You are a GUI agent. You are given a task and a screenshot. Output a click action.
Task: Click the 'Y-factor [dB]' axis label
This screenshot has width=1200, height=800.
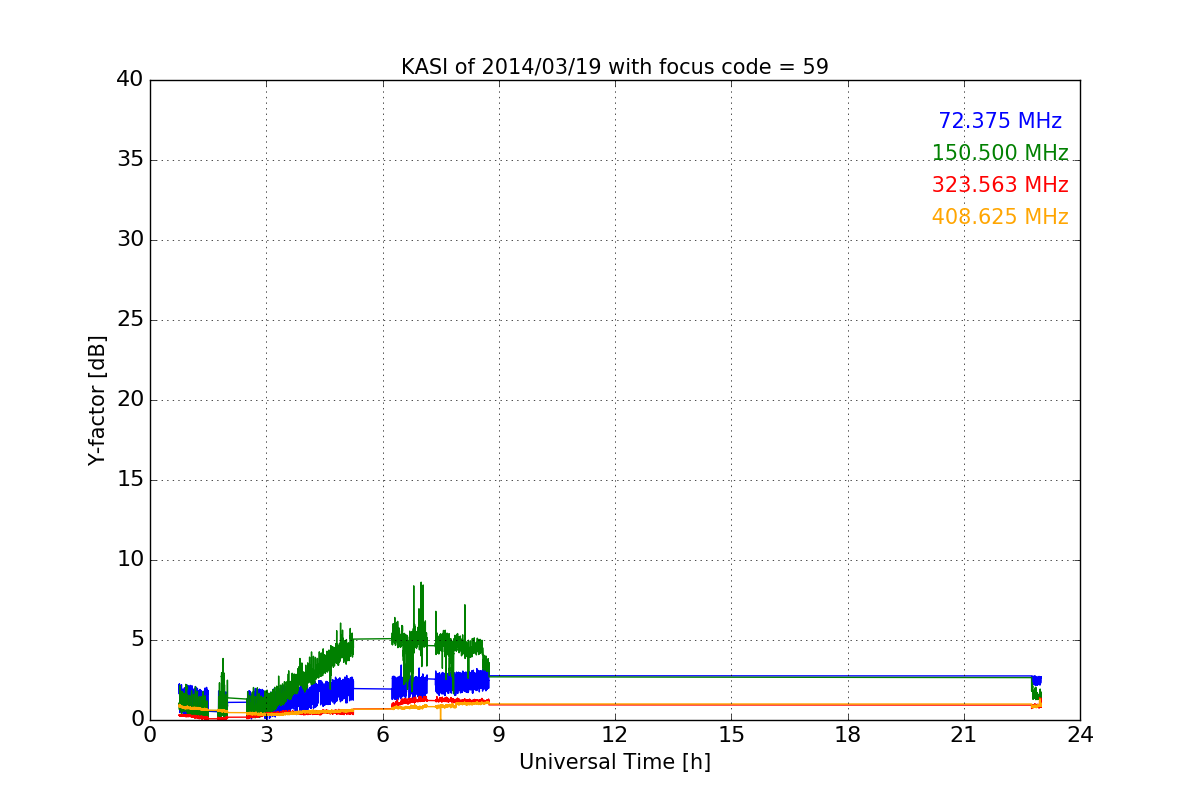(97, 400)
